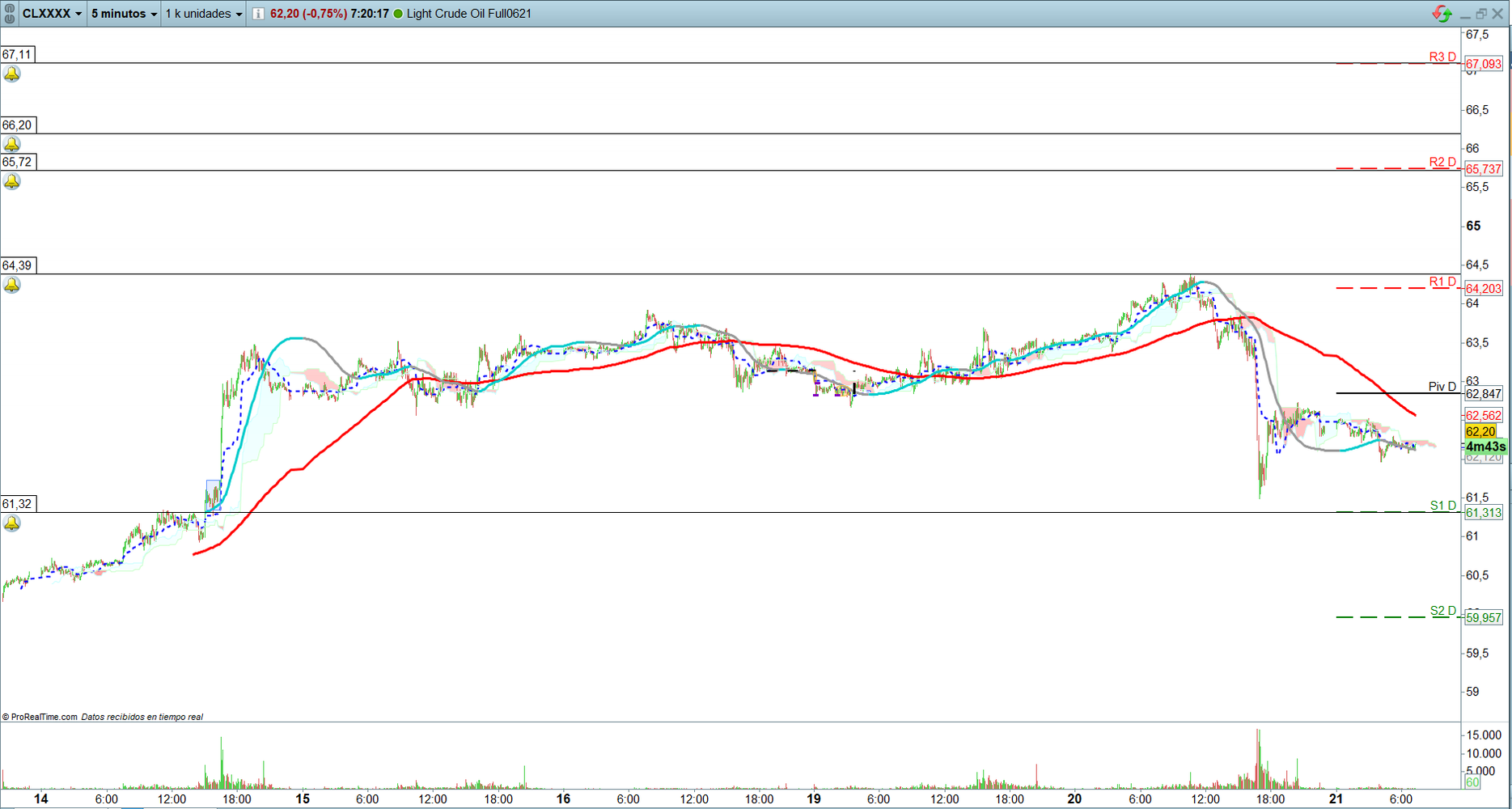Viewport: 1512px width, 809px height.
Task: Click the green 4m43s countdown label
Action: coord(1485,447)
